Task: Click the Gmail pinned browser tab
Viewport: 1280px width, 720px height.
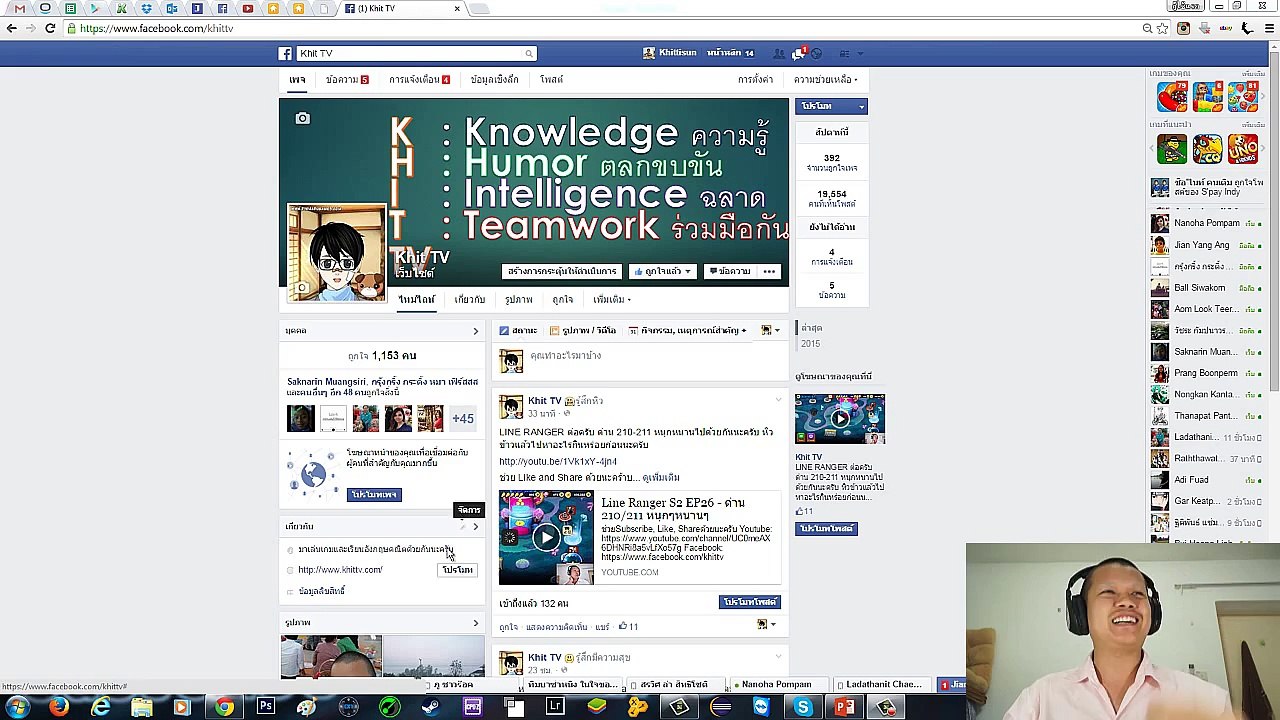Action: pos(19,8)
